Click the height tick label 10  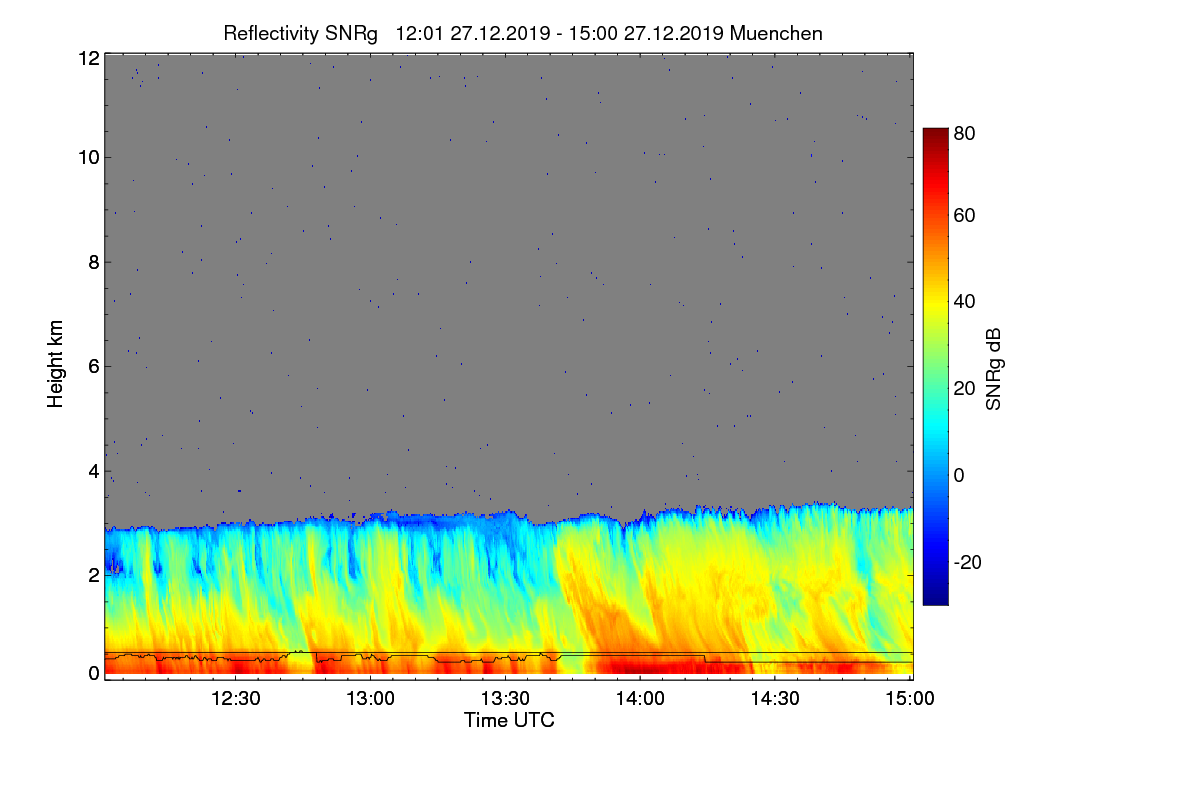[88, 157]
